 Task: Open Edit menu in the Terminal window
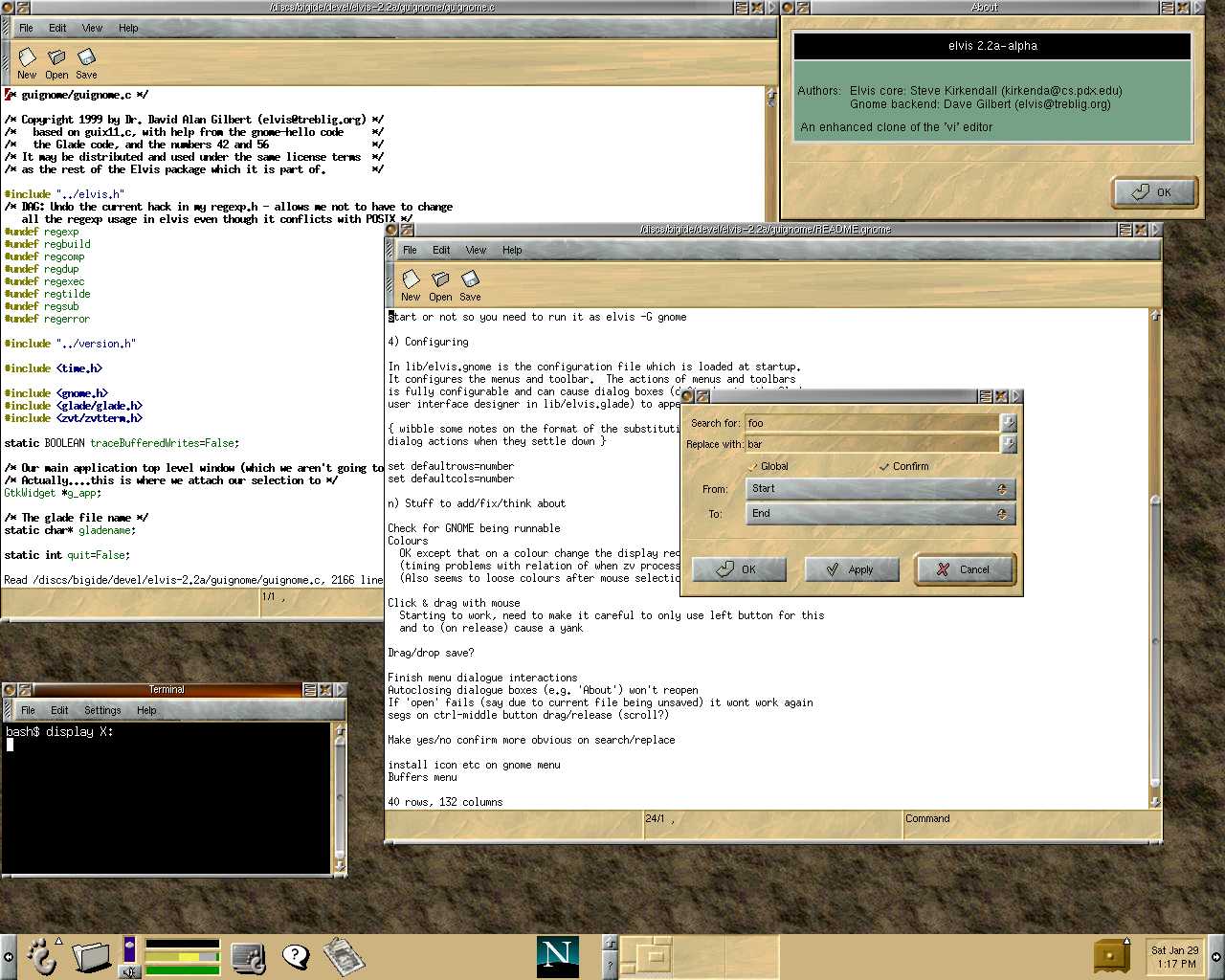pos(59,710)
